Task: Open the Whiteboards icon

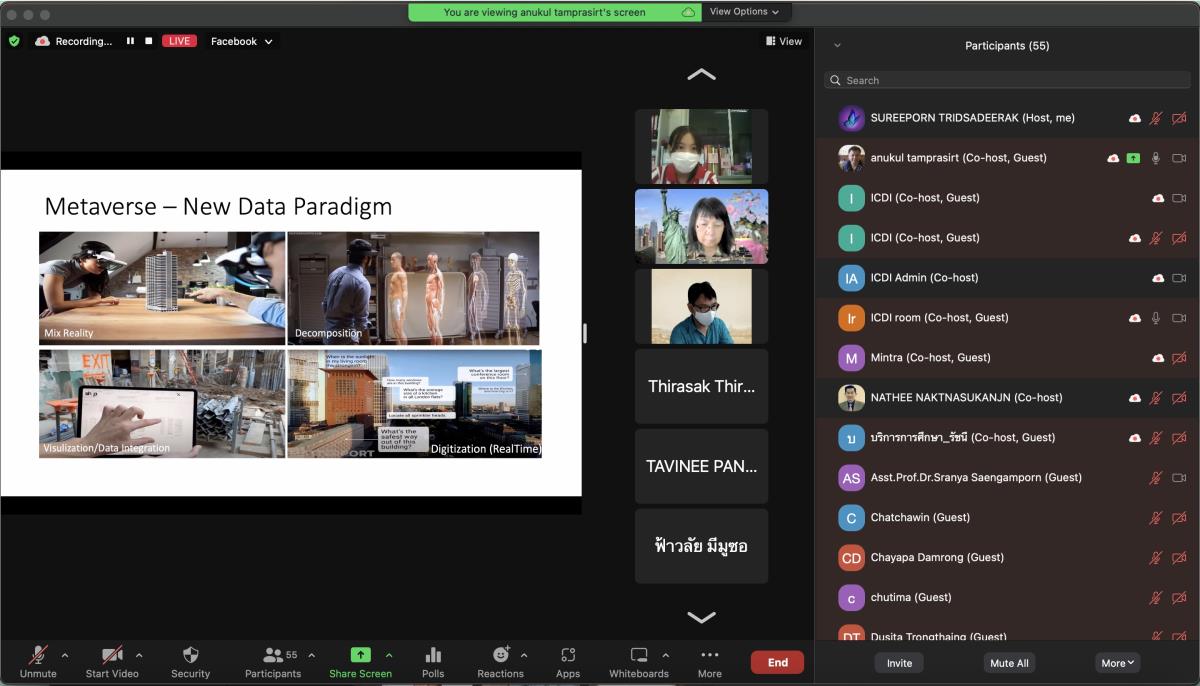Action: click(639, 655)
